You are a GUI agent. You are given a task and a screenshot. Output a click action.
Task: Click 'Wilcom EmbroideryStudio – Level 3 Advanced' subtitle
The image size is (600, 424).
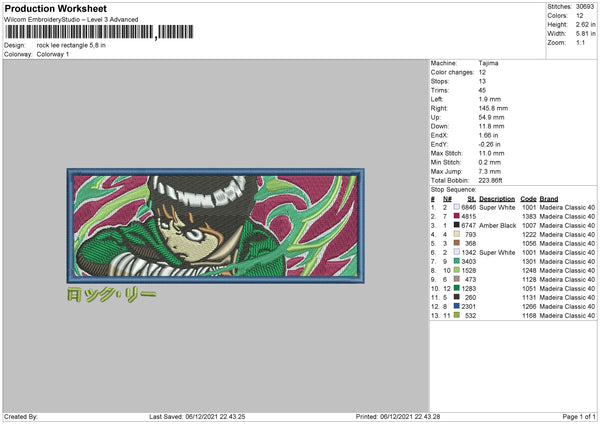71,20
